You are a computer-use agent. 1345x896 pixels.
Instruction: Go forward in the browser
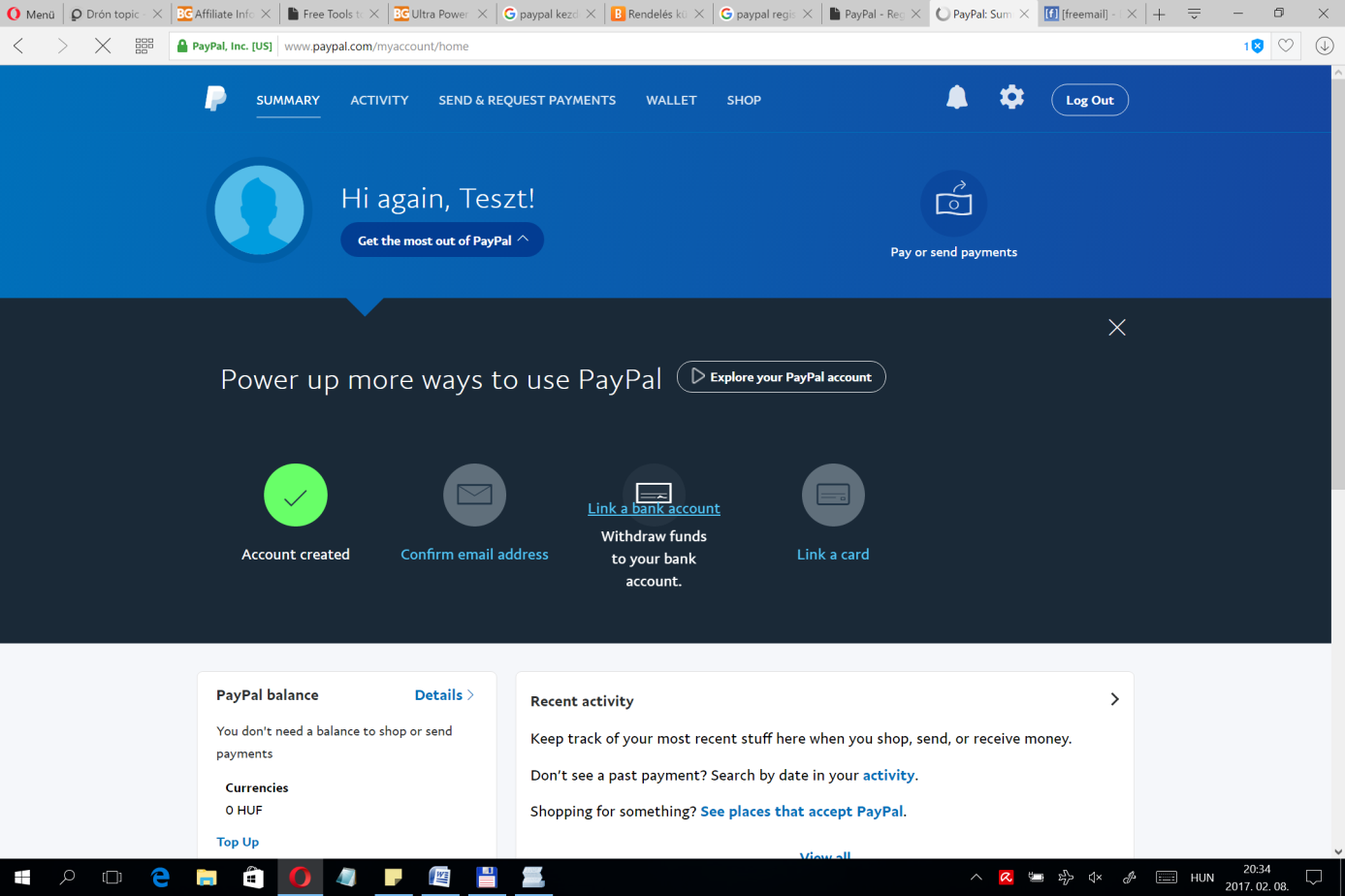coord(62,46)
